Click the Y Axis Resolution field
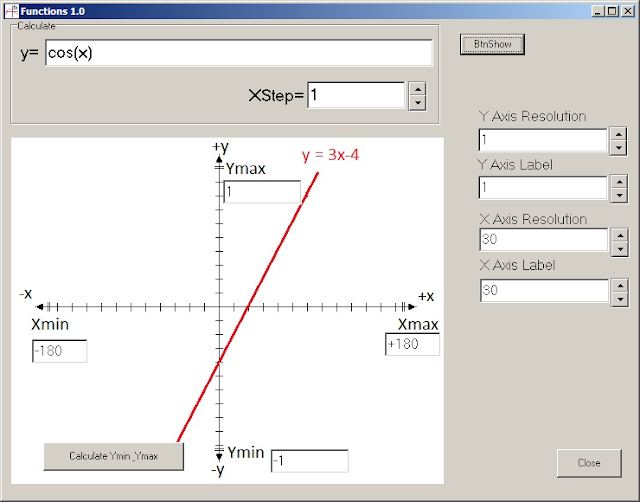 click(x=543, y=140)
